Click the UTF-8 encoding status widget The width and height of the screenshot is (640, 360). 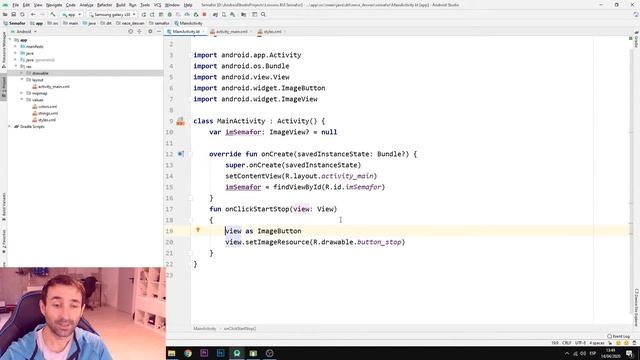pos(580,343)
